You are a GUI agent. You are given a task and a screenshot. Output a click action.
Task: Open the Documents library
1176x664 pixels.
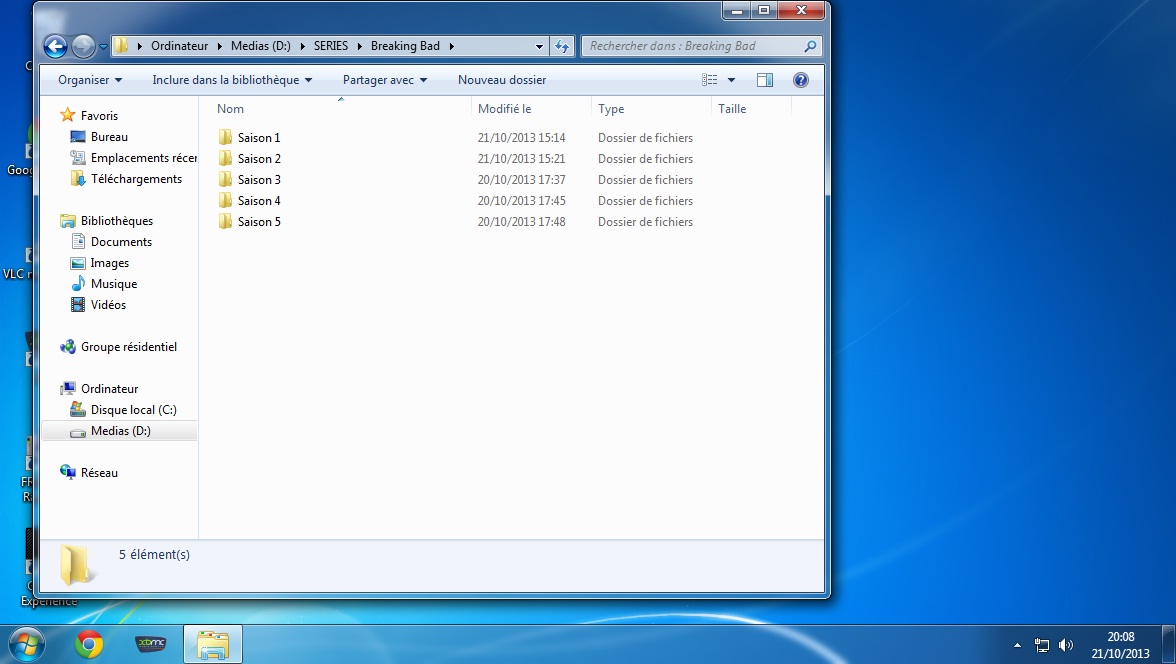click(x=121, y=242)
